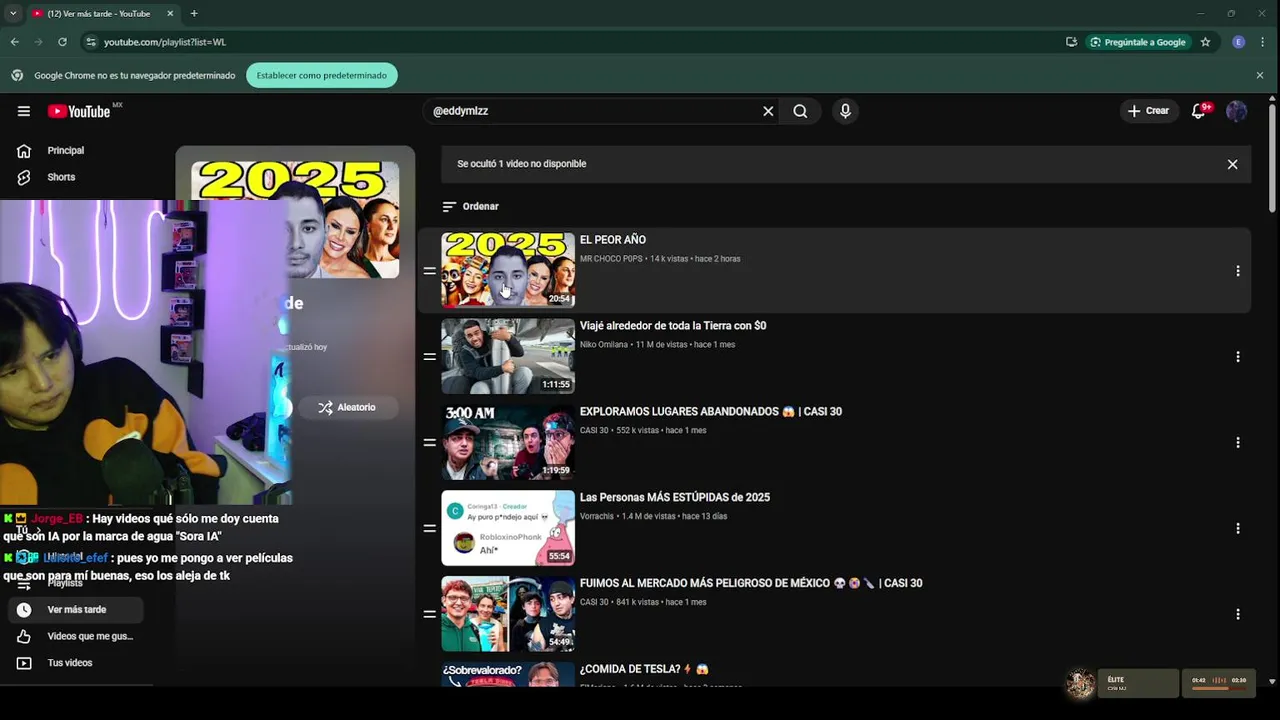The height and width of the screenshot is (720, 1280).
Task: Grab drag handle of EL PEOR AÑO
Action: 429,271
